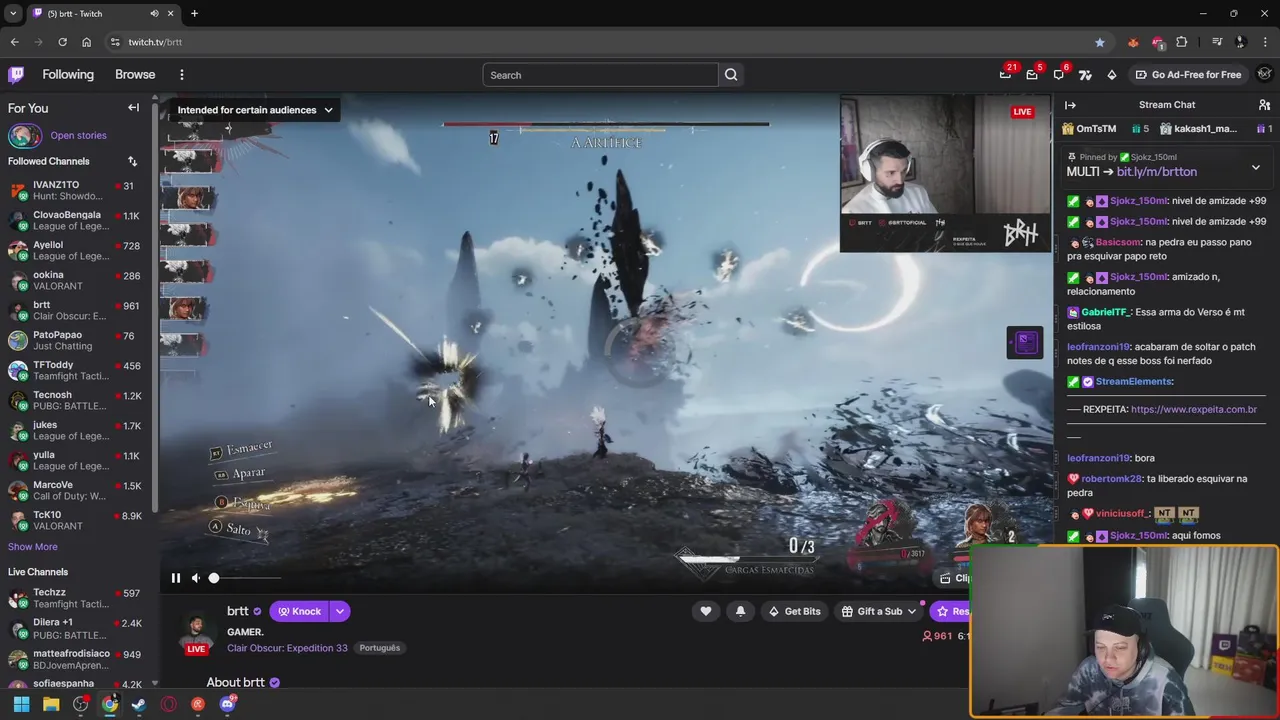The image size is (1280, 720).
Task: Expand the pinned chat message
Action: click(1256, 168)
